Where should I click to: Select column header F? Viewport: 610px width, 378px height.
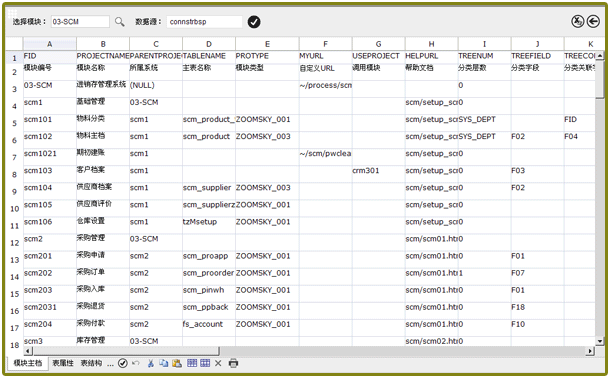325,44
